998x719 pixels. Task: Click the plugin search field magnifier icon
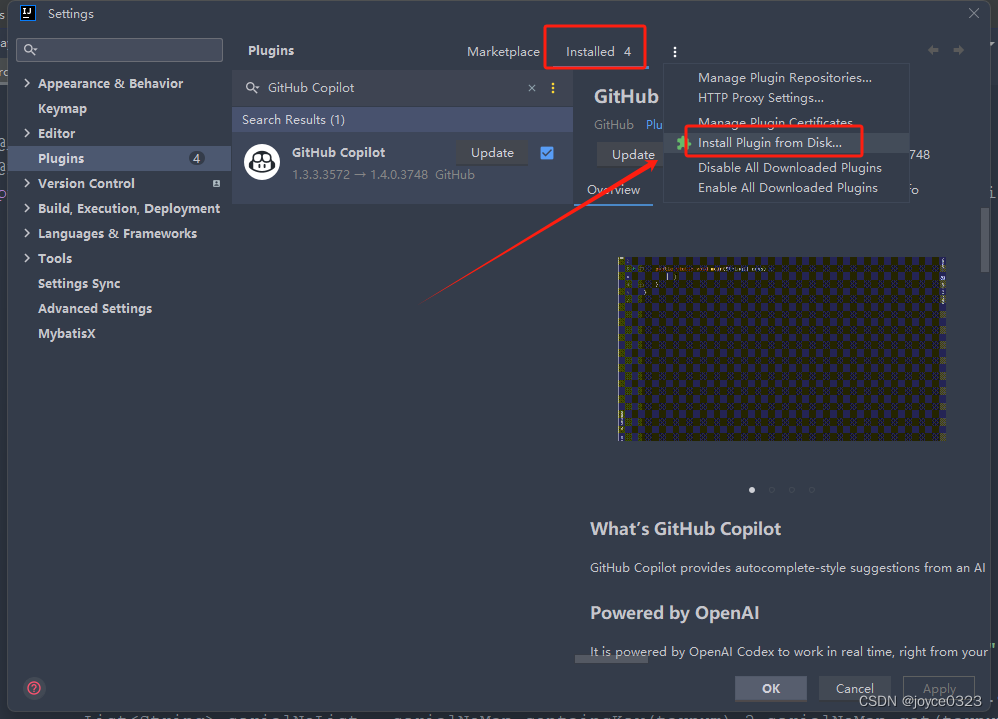(253, 88)
